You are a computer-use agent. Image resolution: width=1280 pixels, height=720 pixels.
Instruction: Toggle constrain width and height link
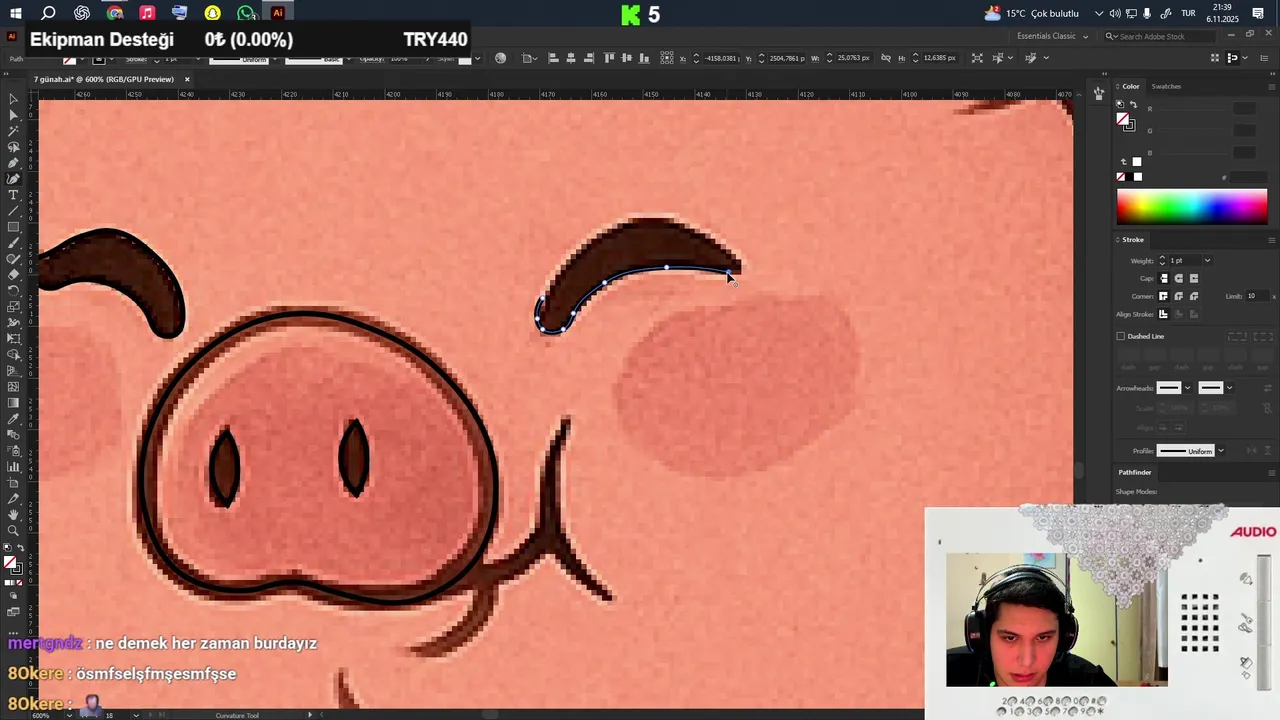885,58
